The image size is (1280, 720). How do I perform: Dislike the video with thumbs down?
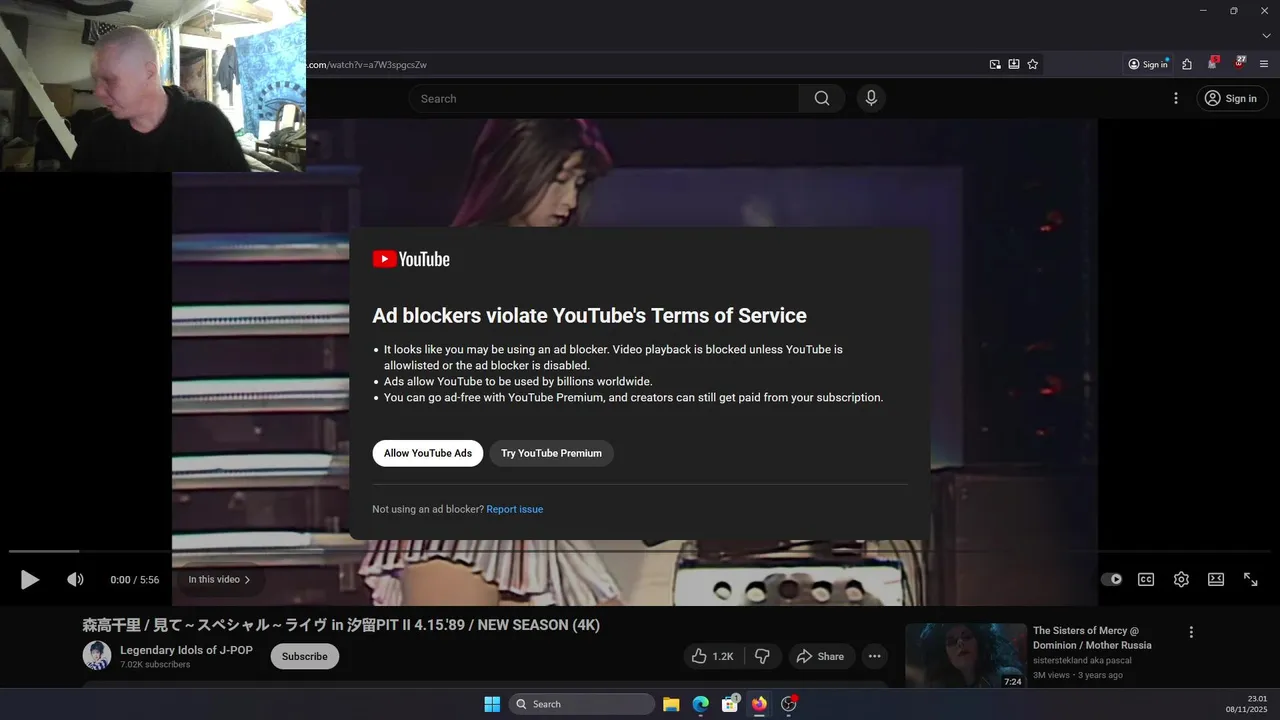pyautogui.click(x=762, y=656)
